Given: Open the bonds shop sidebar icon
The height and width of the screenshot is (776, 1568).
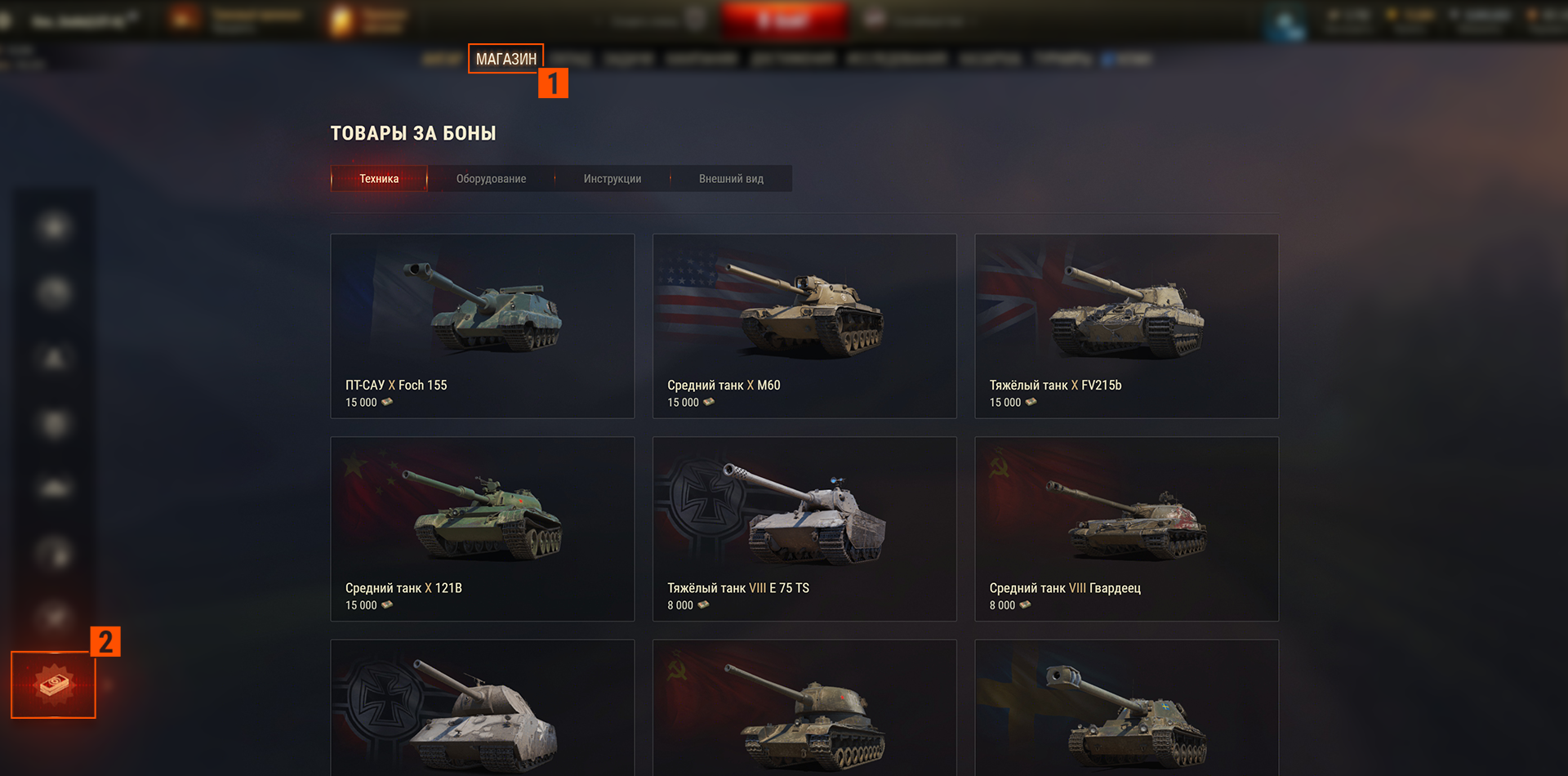Looking at the screenshot, I should [53, 685].
